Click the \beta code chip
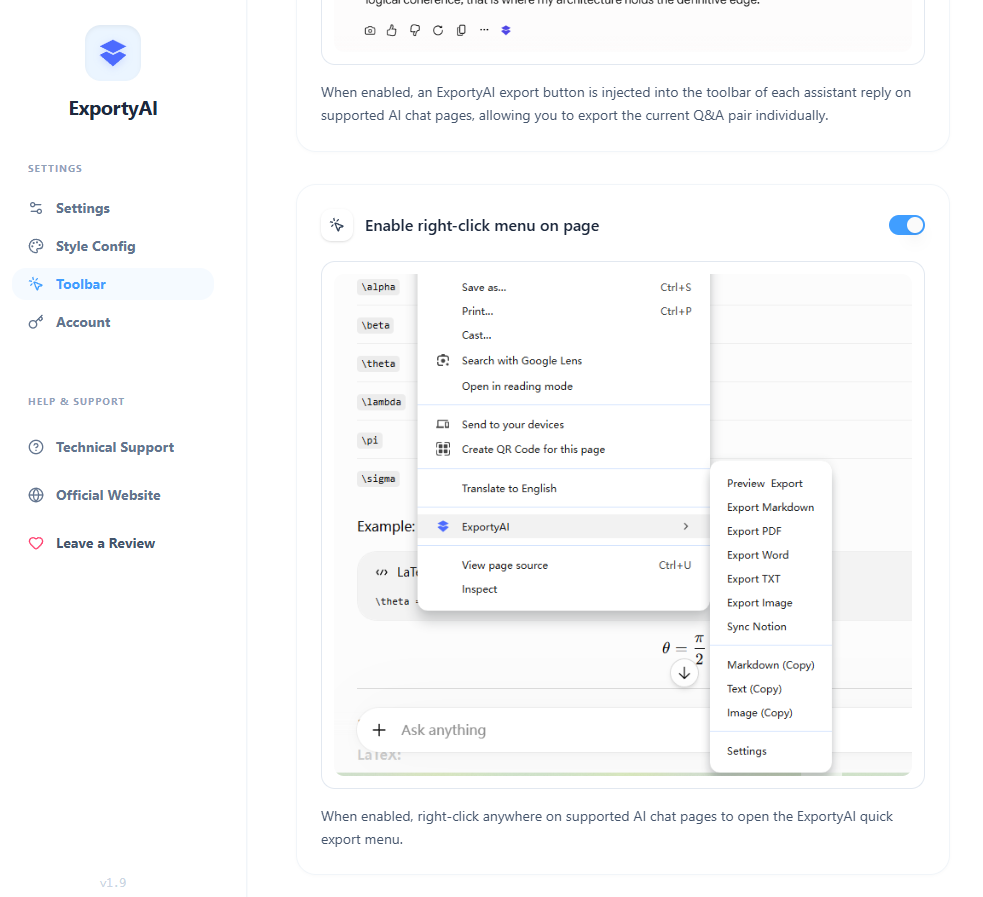The image size is (983, 897). [x=376, y=325]
